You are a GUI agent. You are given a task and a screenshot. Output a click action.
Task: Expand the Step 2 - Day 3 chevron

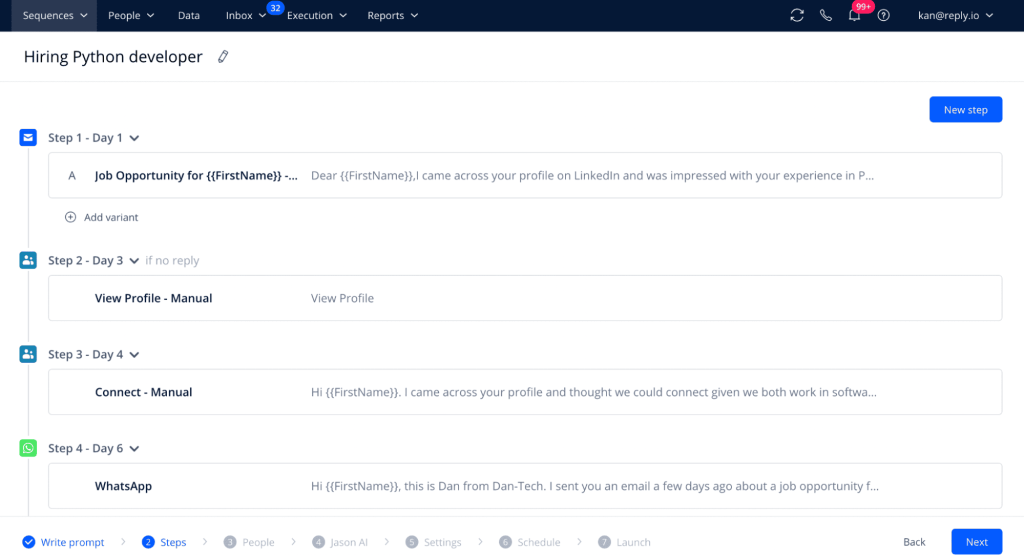pos(135,261)
